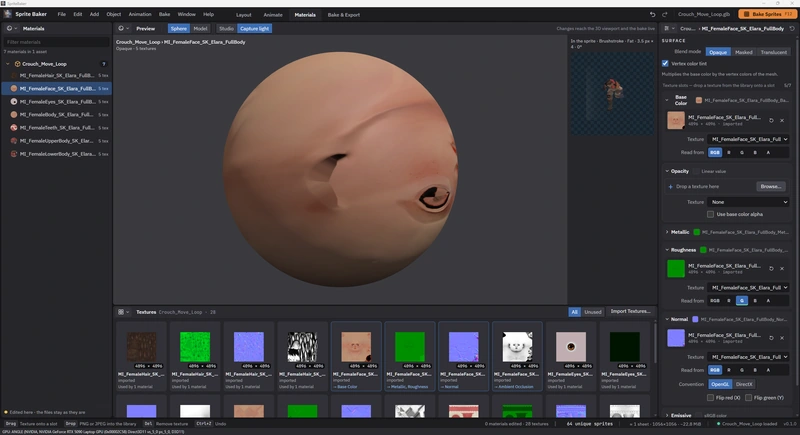Click the Bake Sprites button
Image resolution: width=800 pixels, height=435 pixels.
coord(767,14)
